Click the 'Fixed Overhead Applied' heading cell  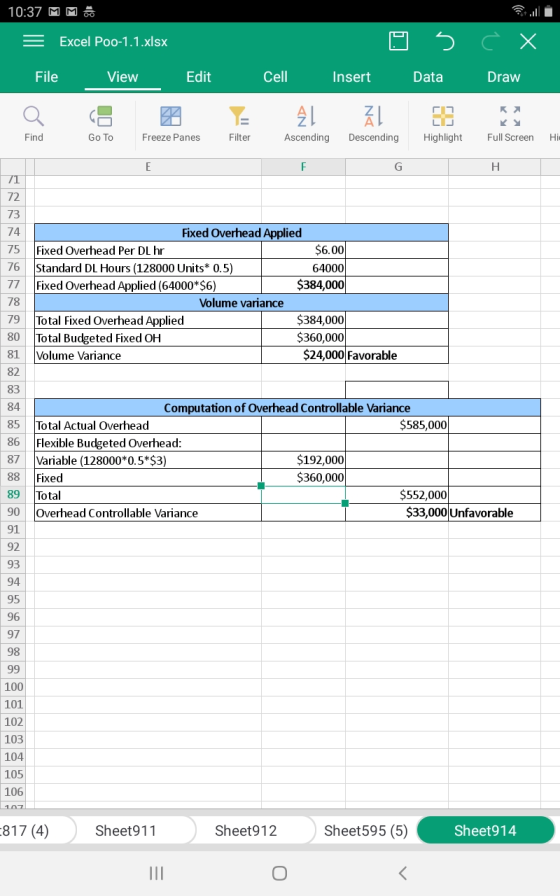coord(241,233)
